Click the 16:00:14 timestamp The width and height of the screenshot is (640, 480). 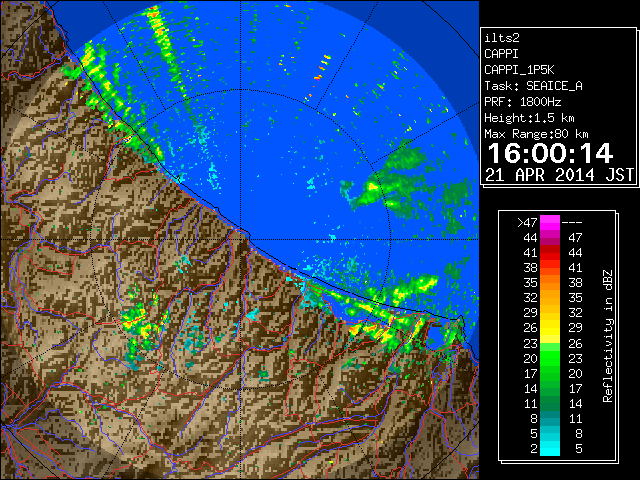pyautogui.click(x=550, y=153)
